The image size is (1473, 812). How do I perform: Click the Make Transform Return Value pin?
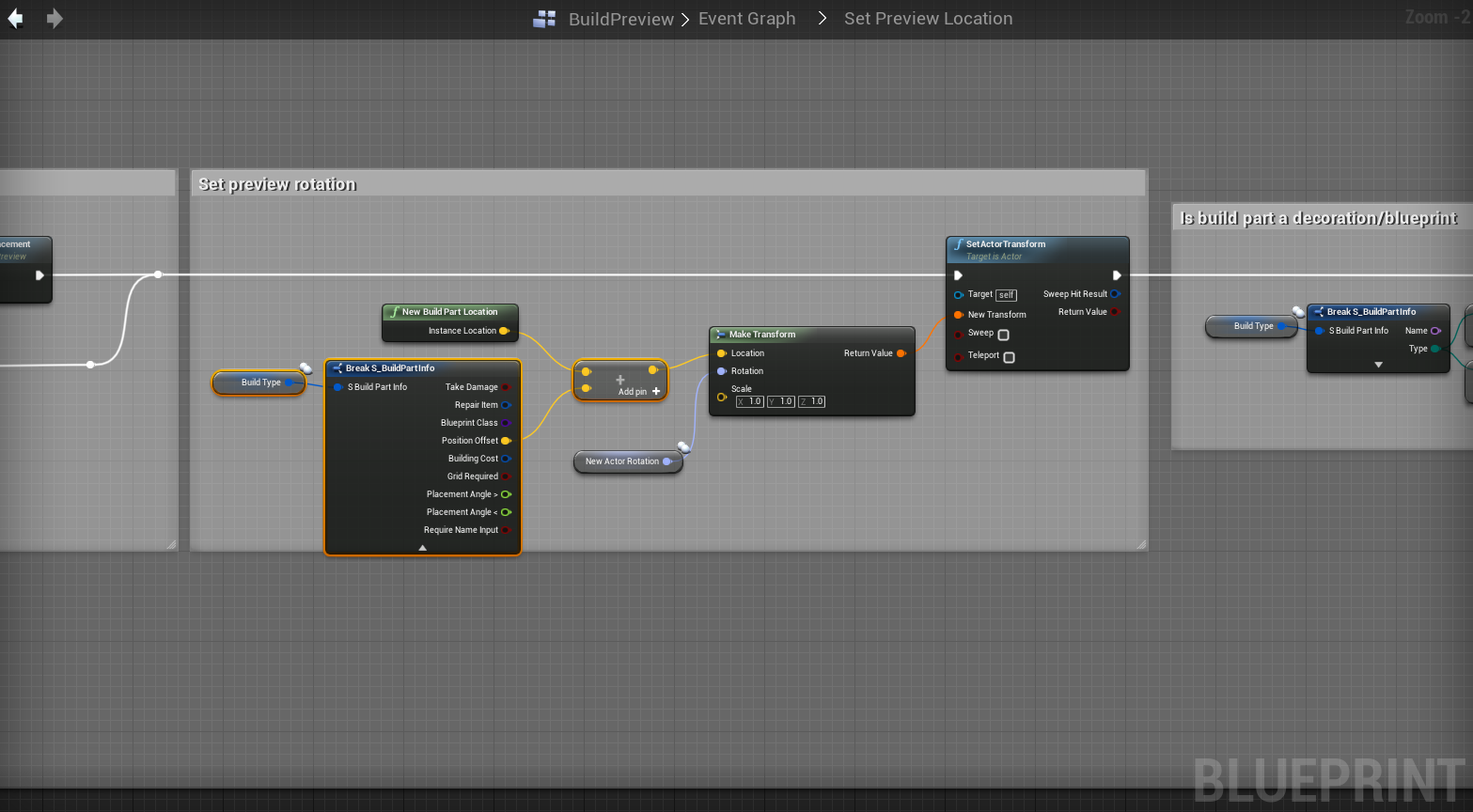(x=901, y=353)
